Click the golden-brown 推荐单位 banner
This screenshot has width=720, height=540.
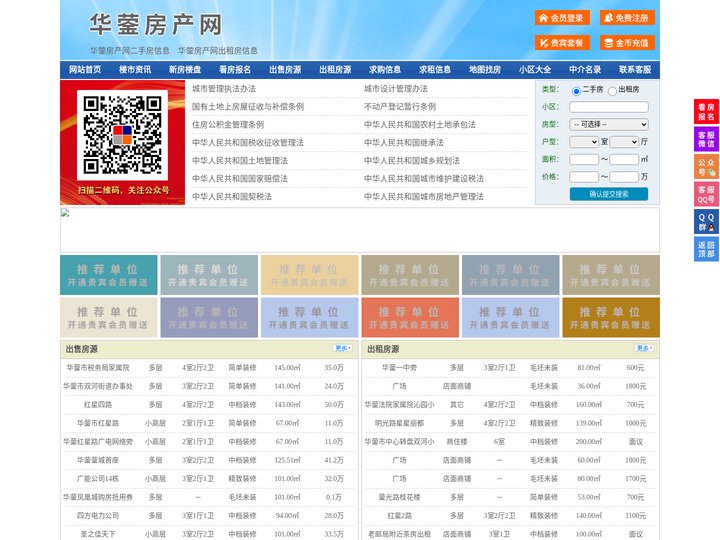[x=611, y=317]
